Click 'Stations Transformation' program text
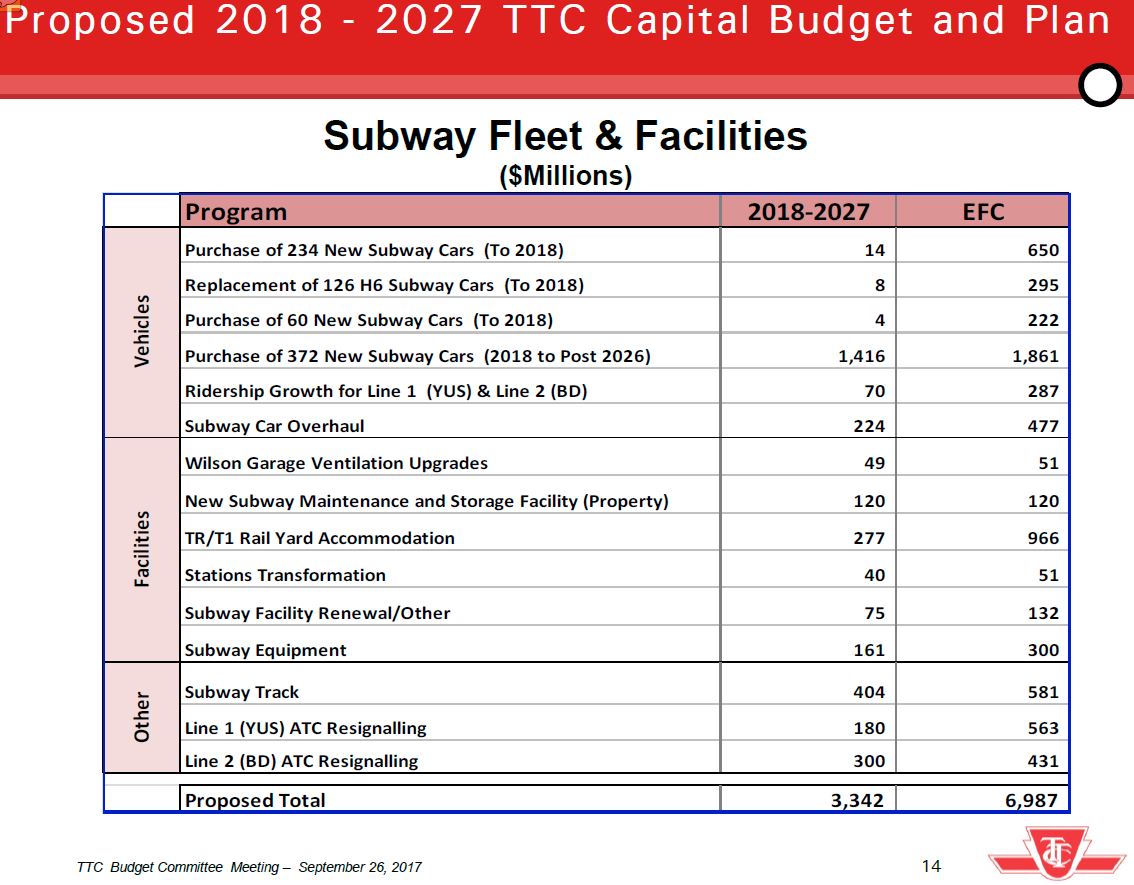 tap(285, 575)
